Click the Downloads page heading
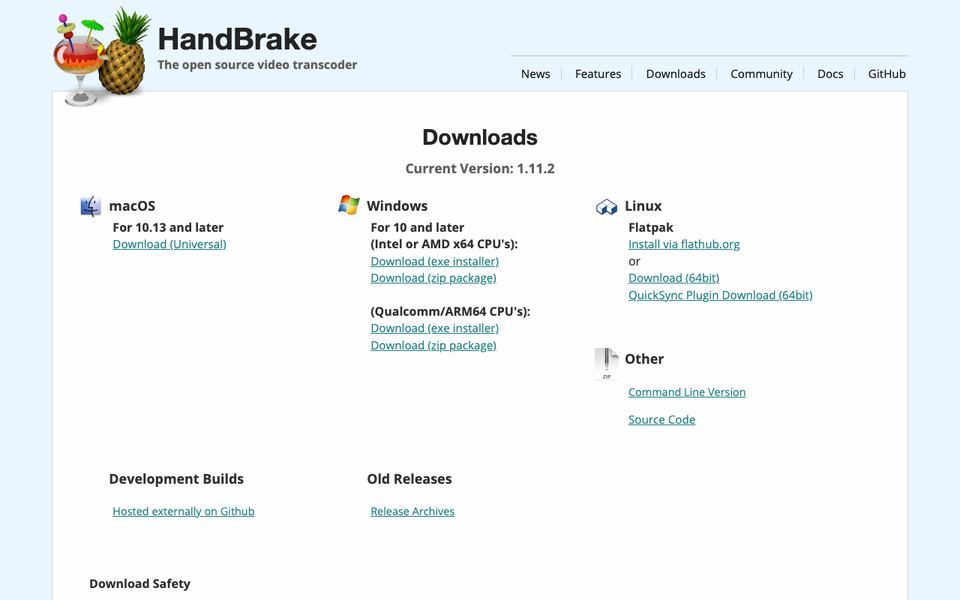 pyautogui.click(x=480, y=137)
